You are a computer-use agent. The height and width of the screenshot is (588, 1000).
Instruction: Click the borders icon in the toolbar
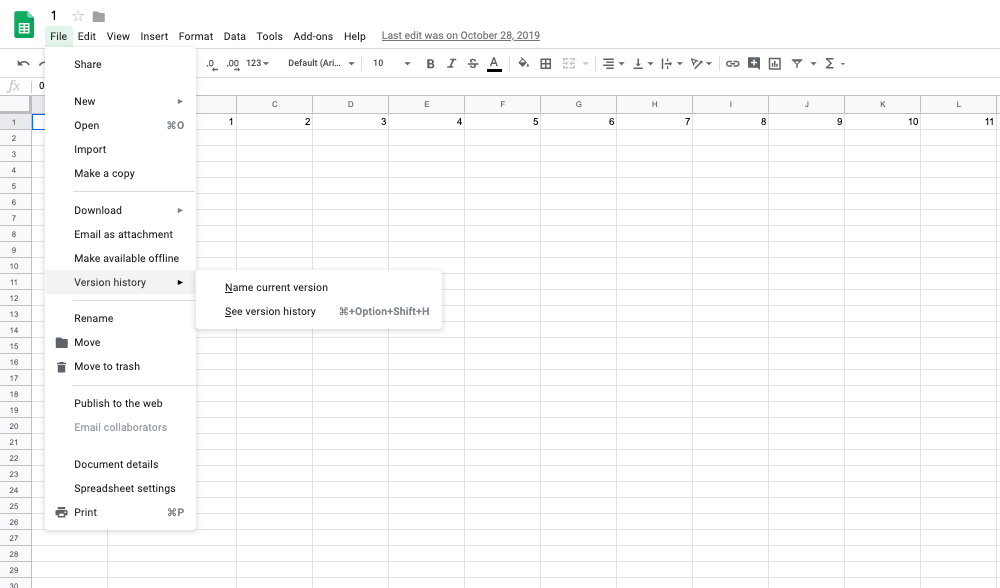(546, 63)
